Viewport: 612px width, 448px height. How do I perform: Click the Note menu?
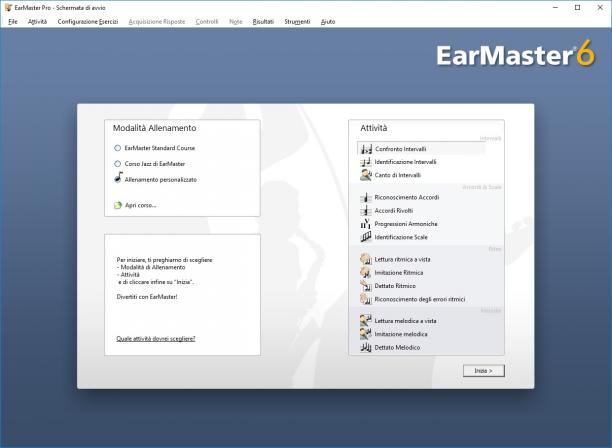[236, 21]
